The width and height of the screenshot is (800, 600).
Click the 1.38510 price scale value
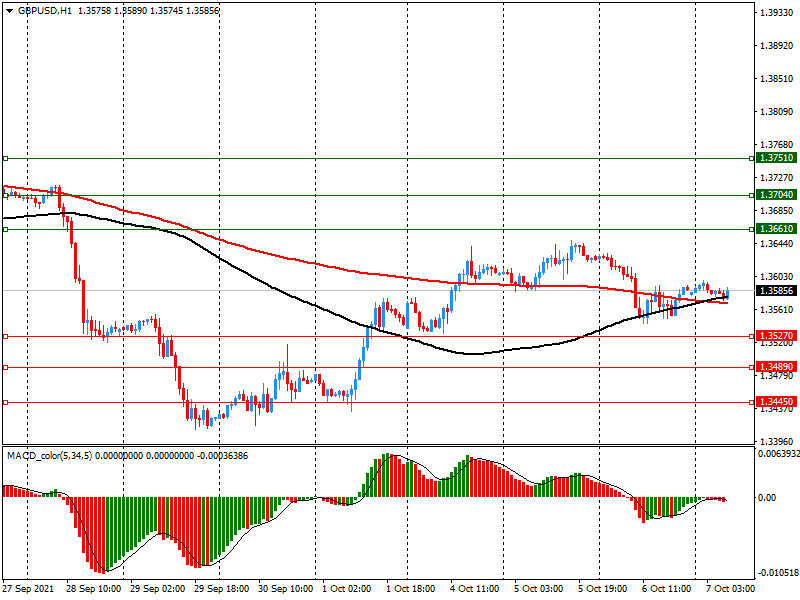click(x=777, y=79)
